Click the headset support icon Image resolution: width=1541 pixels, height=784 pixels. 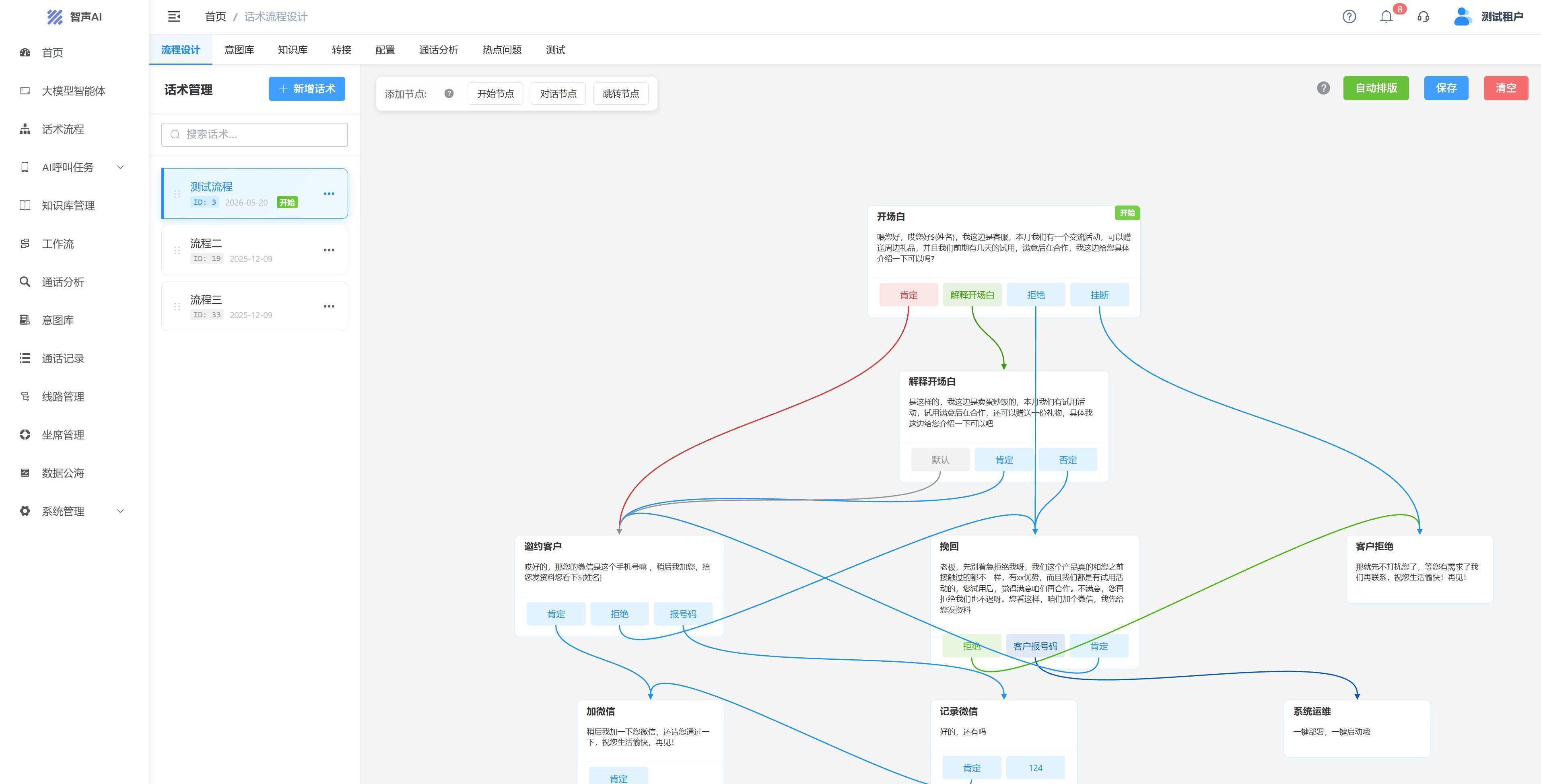(x=1423, y=17)
